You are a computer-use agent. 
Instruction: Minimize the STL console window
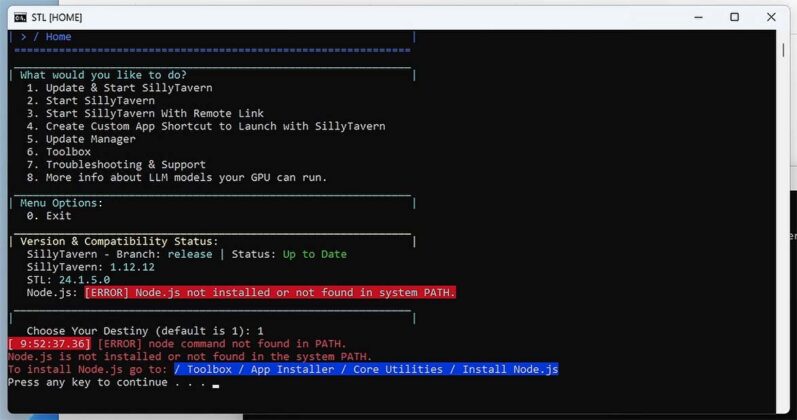coord(698,17)
